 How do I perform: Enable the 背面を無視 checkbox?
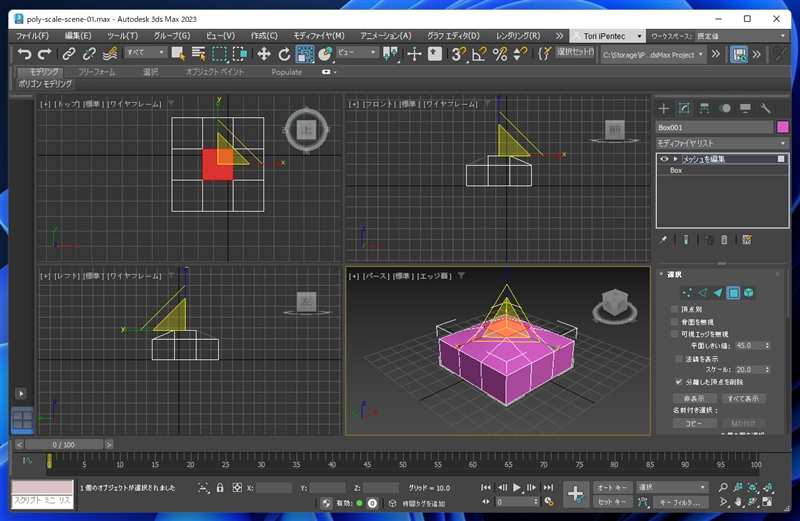tap(674, 322)
